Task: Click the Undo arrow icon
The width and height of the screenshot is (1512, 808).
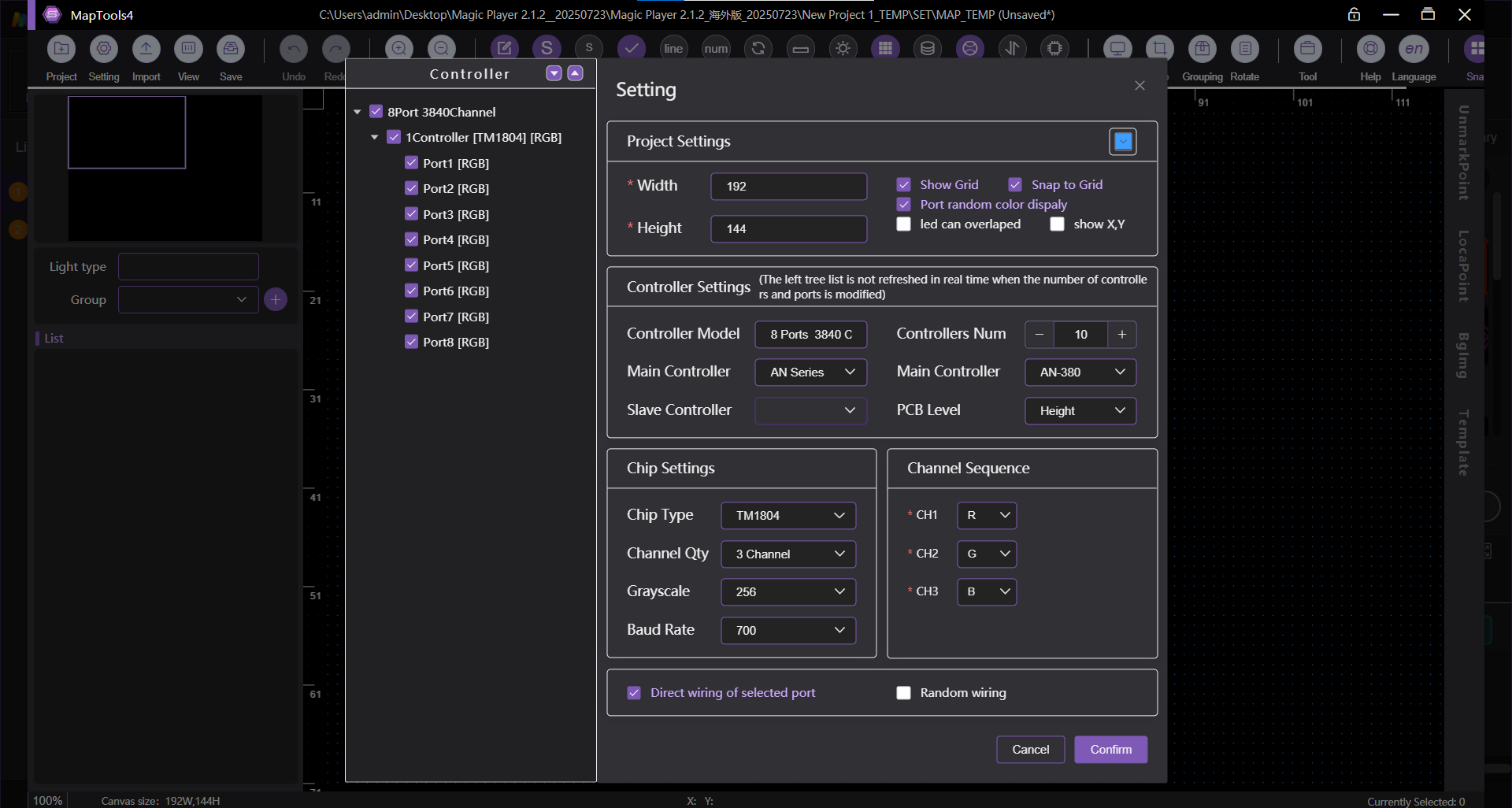Action: [294, 49]
